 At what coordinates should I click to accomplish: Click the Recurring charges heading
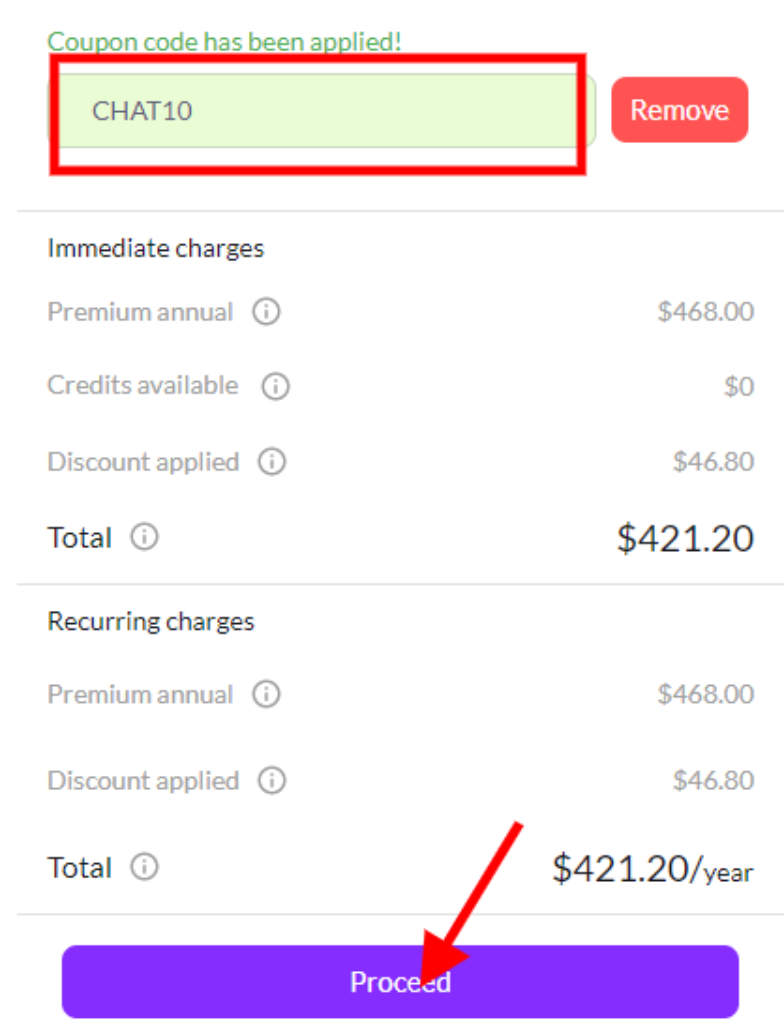coord(151,621)
